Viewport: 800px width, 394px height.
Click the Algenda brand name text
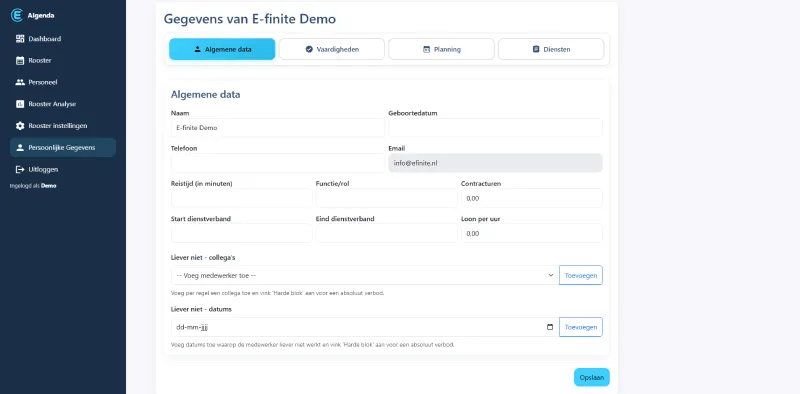41,15
